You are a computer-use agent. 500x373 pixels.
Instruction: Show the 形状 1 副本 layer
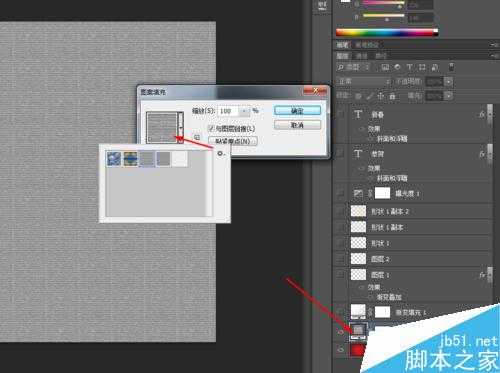tap(341, 227)
